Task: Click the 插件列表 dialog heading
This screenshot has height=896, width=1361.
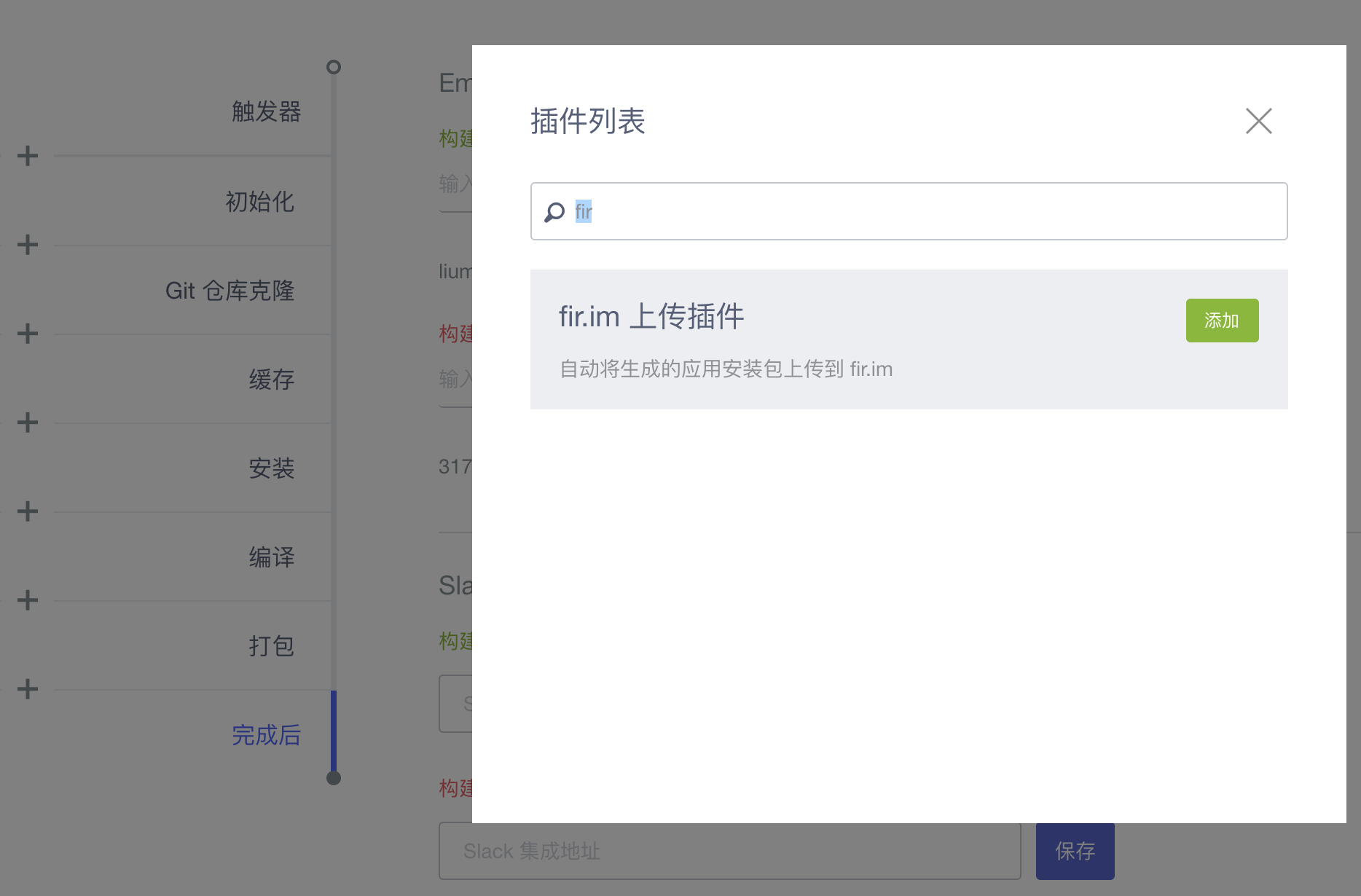Action: coord(587,121)
